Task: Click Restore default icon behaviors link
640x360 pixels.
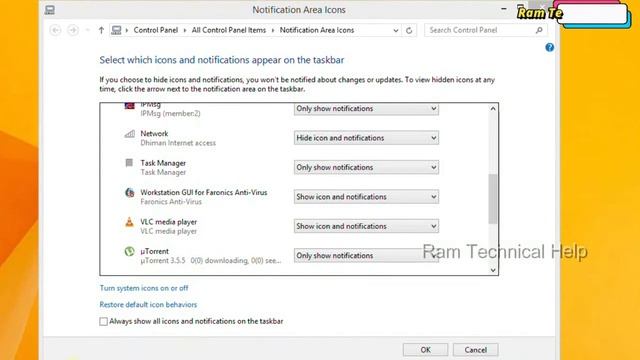Action: click(x=148, y=305)
